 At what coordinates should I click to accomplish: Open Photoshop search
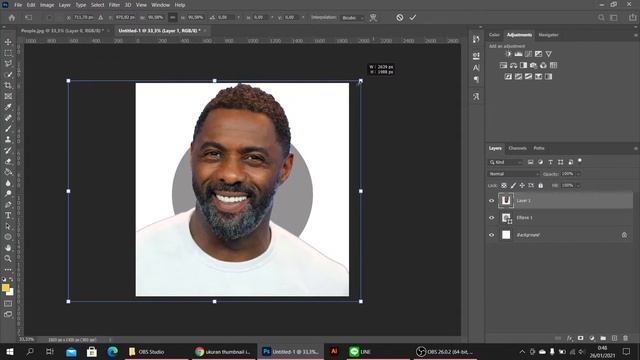coord(601,18)
